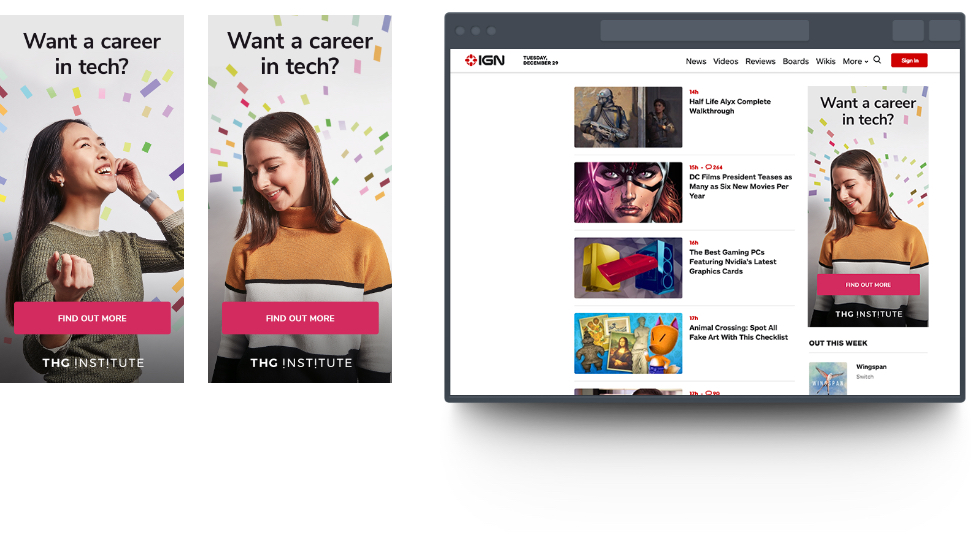971x546 pixels.
Task: Open the Wingspan game link
Action: 871,367
